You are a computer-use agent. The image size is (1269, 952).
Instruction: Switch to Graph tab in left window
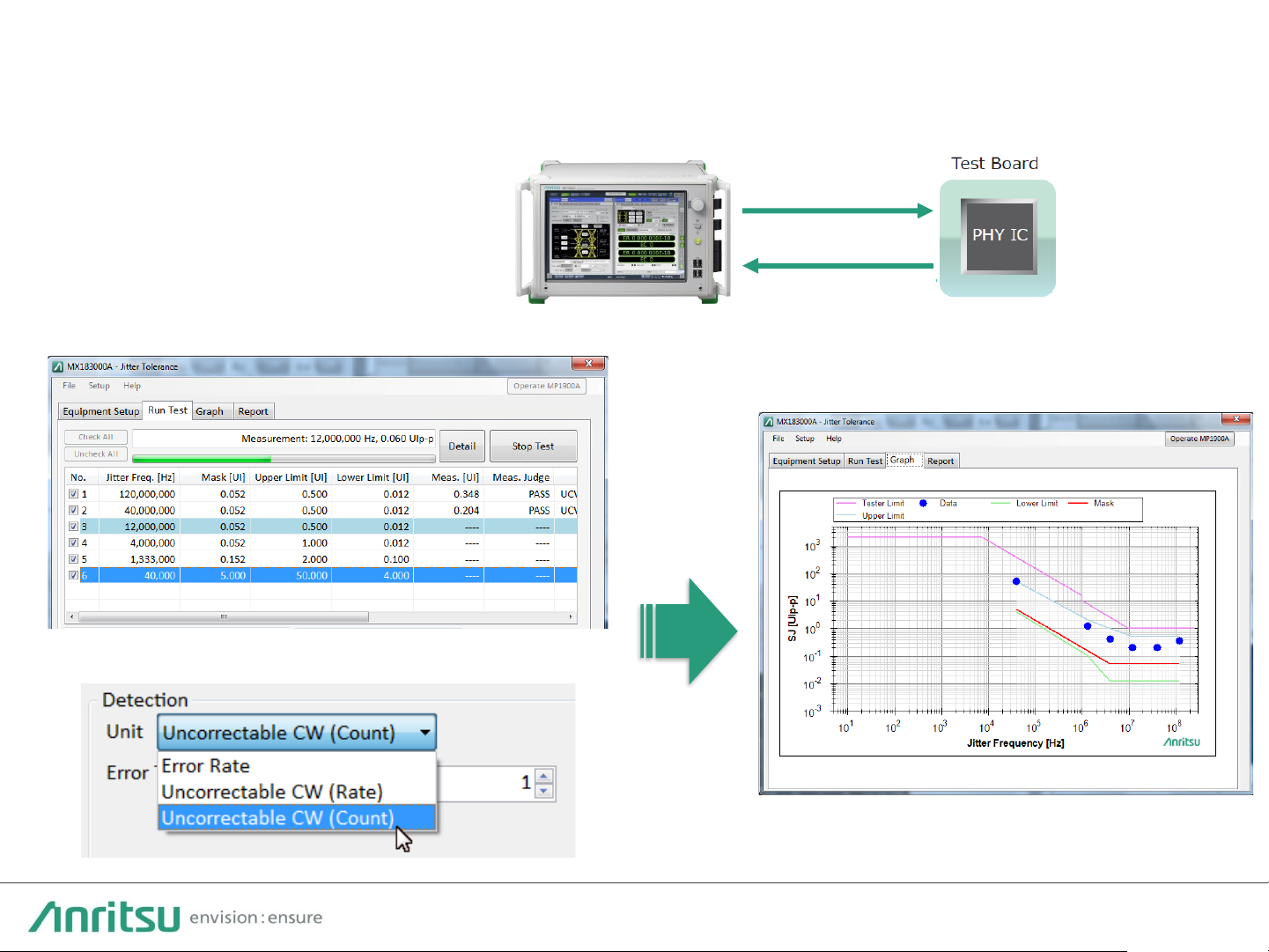click(210, 411)
